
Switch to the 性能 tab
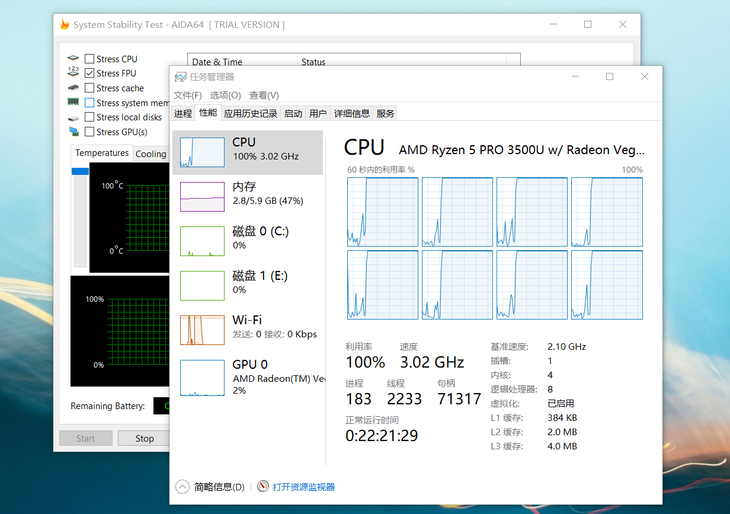[x=208, y=113]
